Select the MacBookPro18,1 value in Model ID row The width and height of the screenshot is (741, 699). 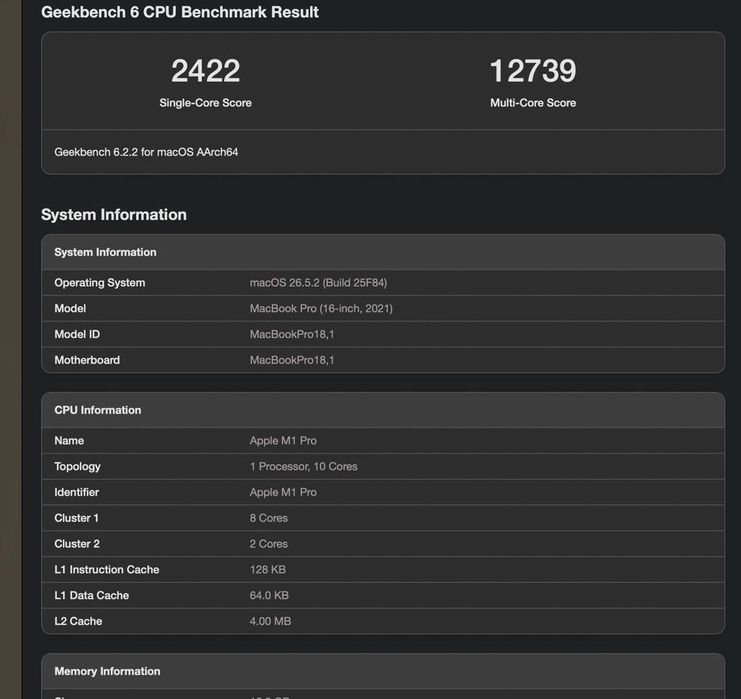(x=292, y=334)
